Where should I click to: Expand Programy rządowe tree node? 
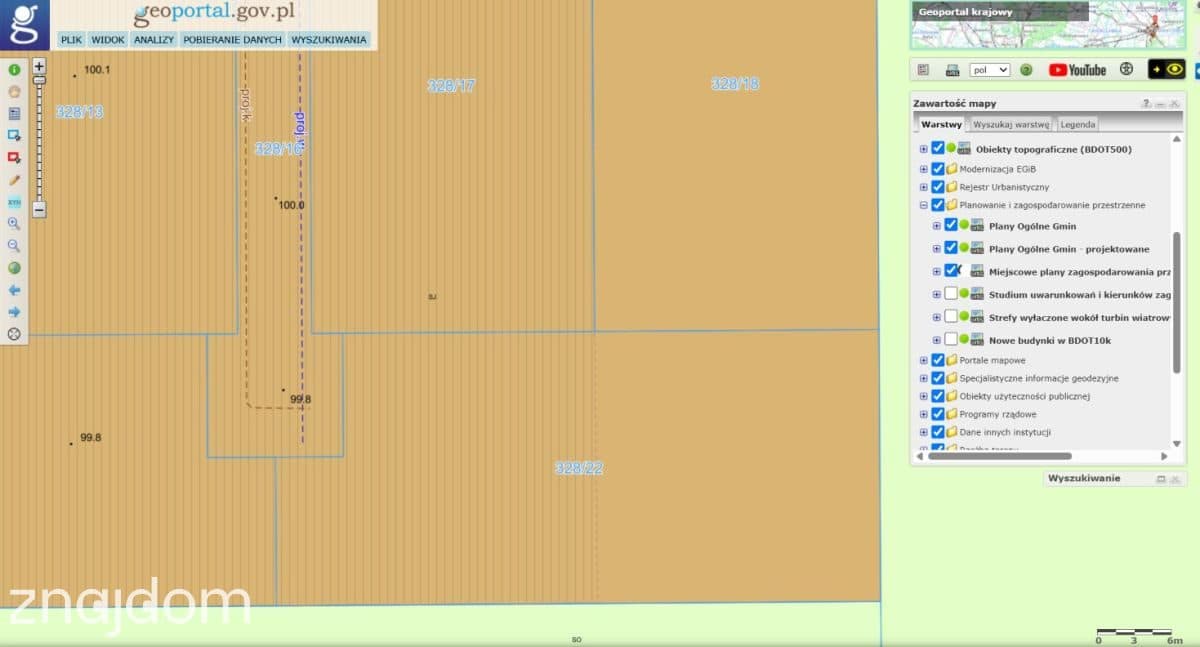[924, 414]
